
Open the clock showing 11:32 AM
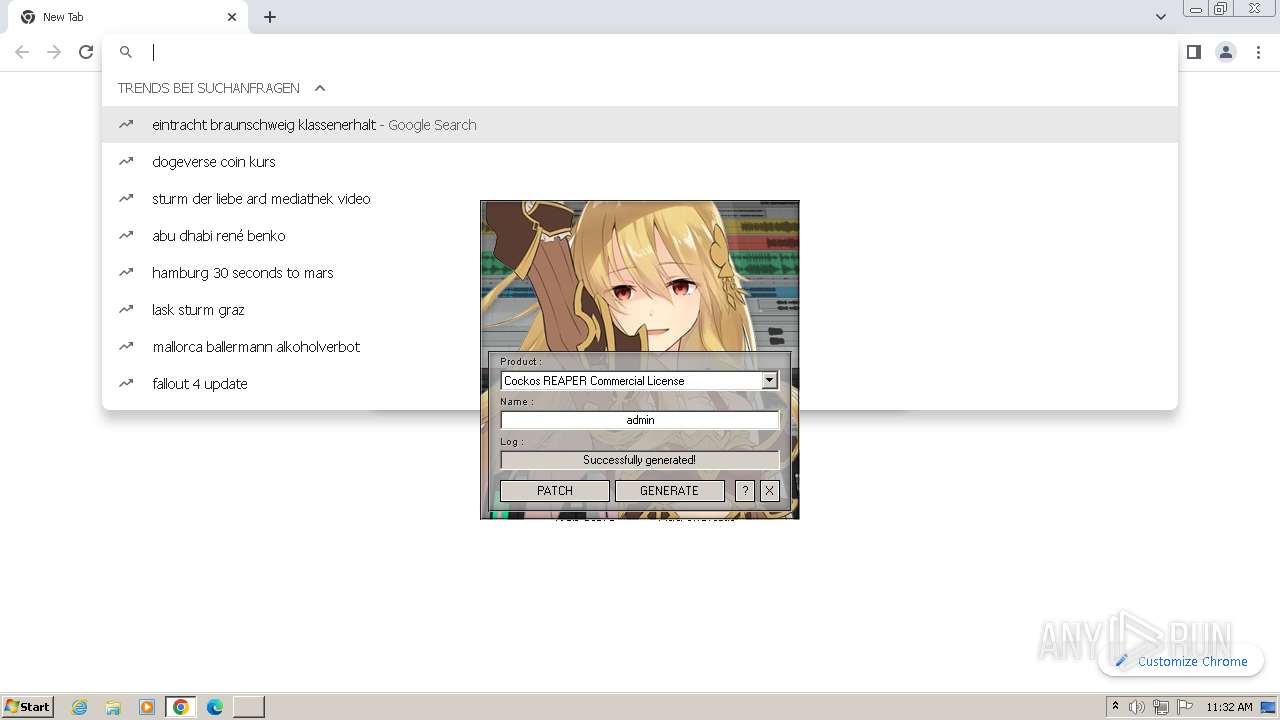click(1229, 707)
